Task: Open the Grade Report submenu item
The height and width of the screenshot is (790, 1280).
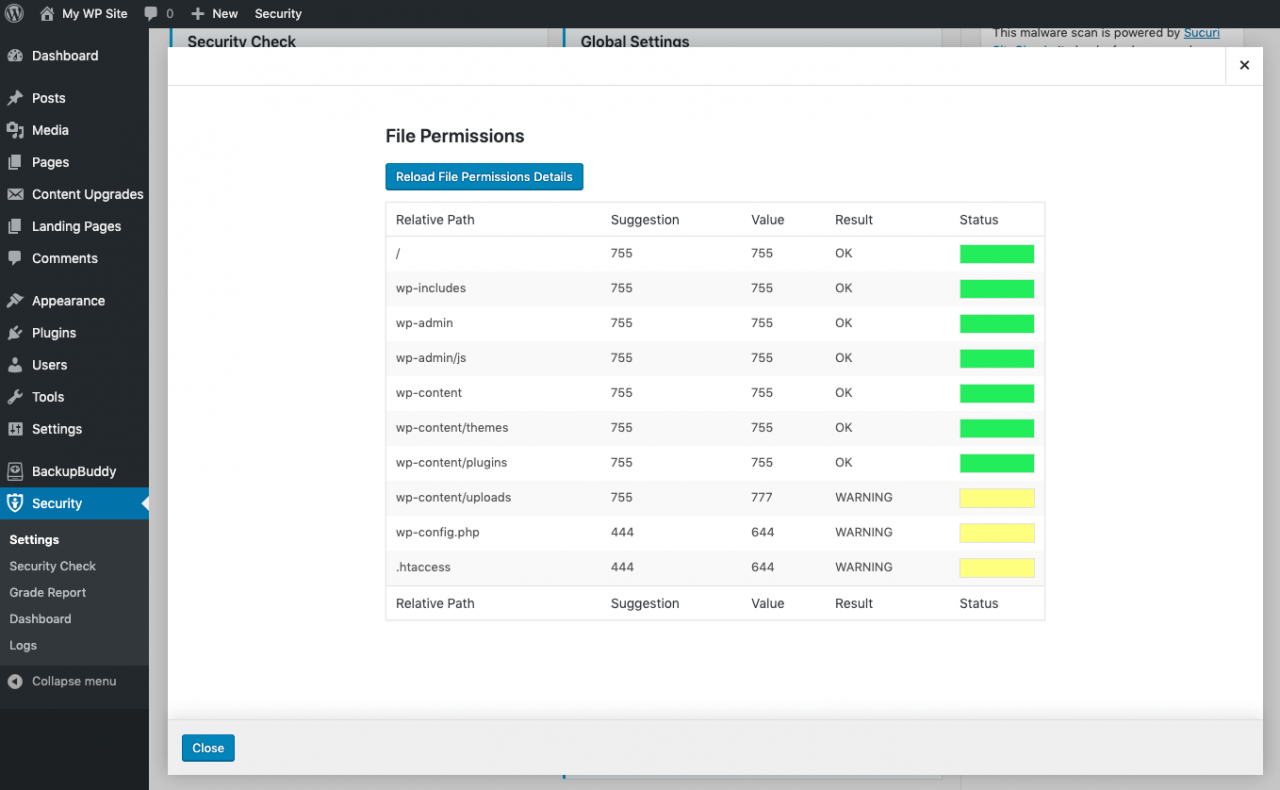Action: (x=48, y=592)
